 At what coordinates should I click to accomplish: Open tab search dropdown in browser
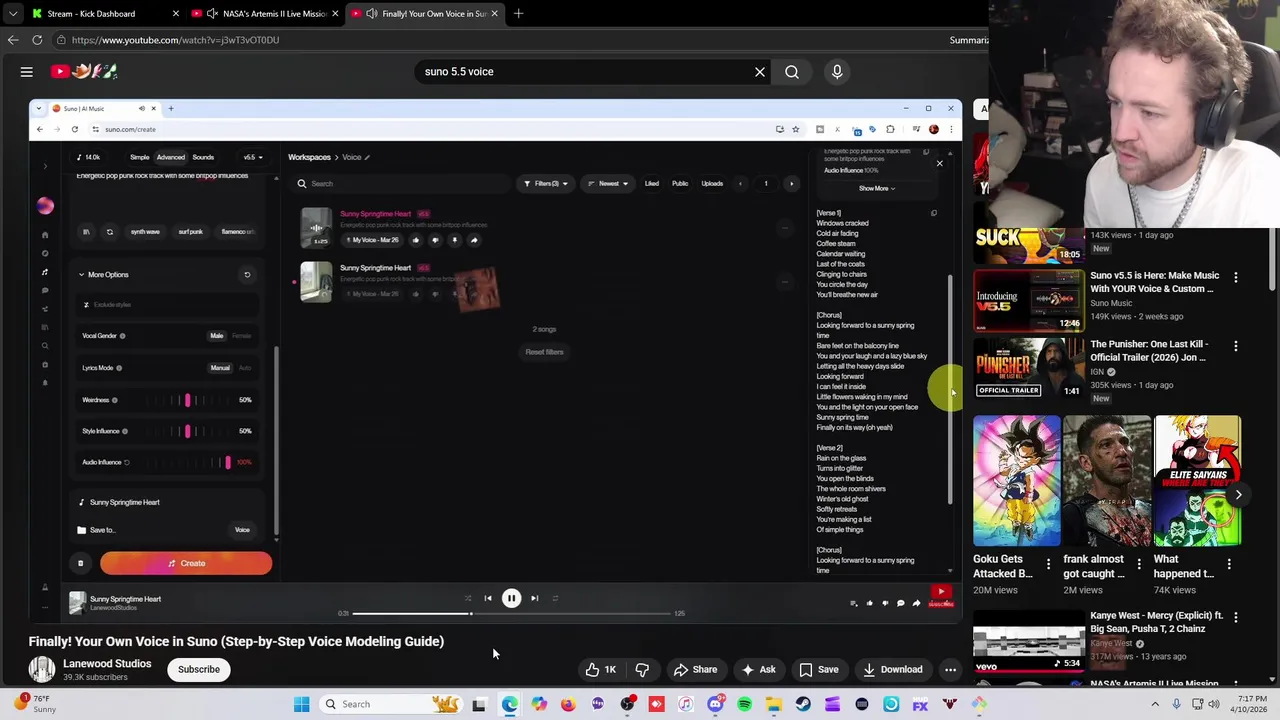click(x=13, y=14)
